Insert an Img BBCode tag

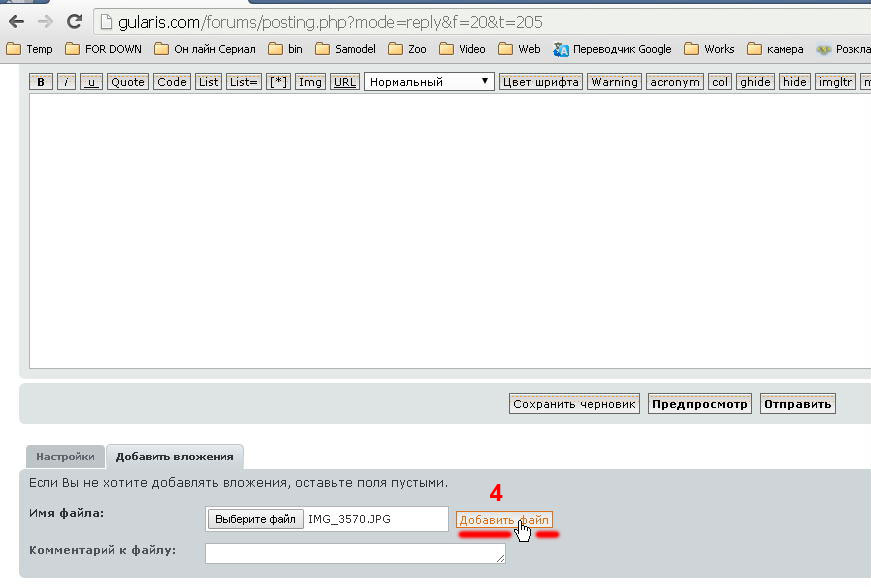point(310,82)
